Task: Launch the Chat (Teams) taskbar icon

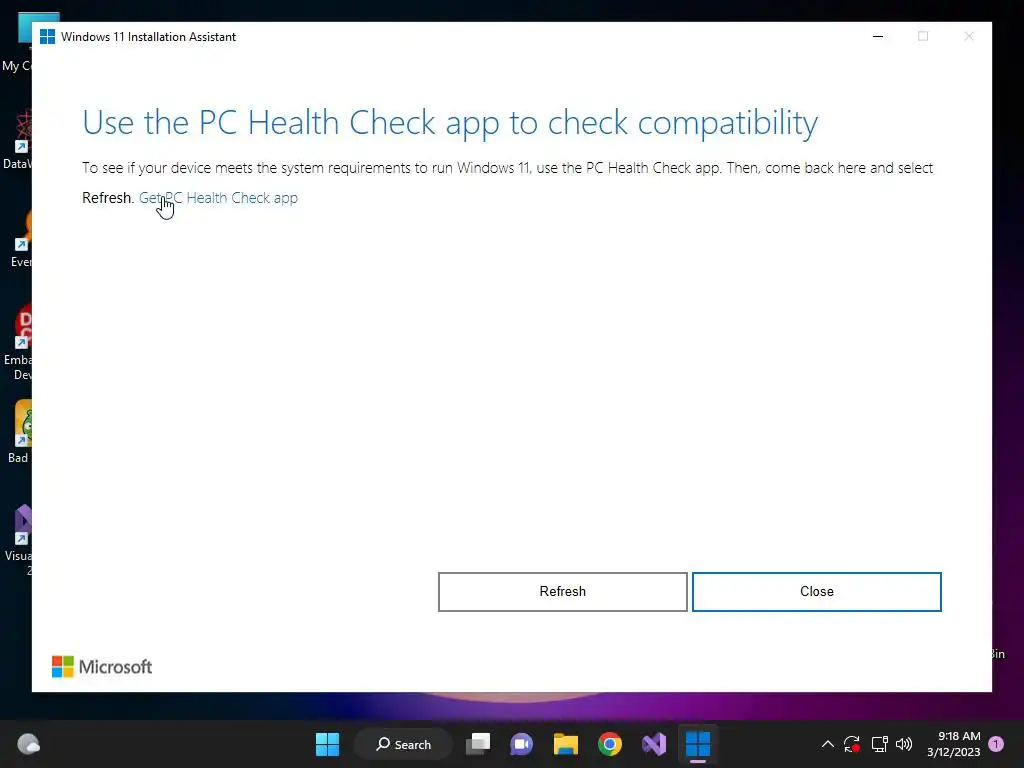Action: point(522,744)
